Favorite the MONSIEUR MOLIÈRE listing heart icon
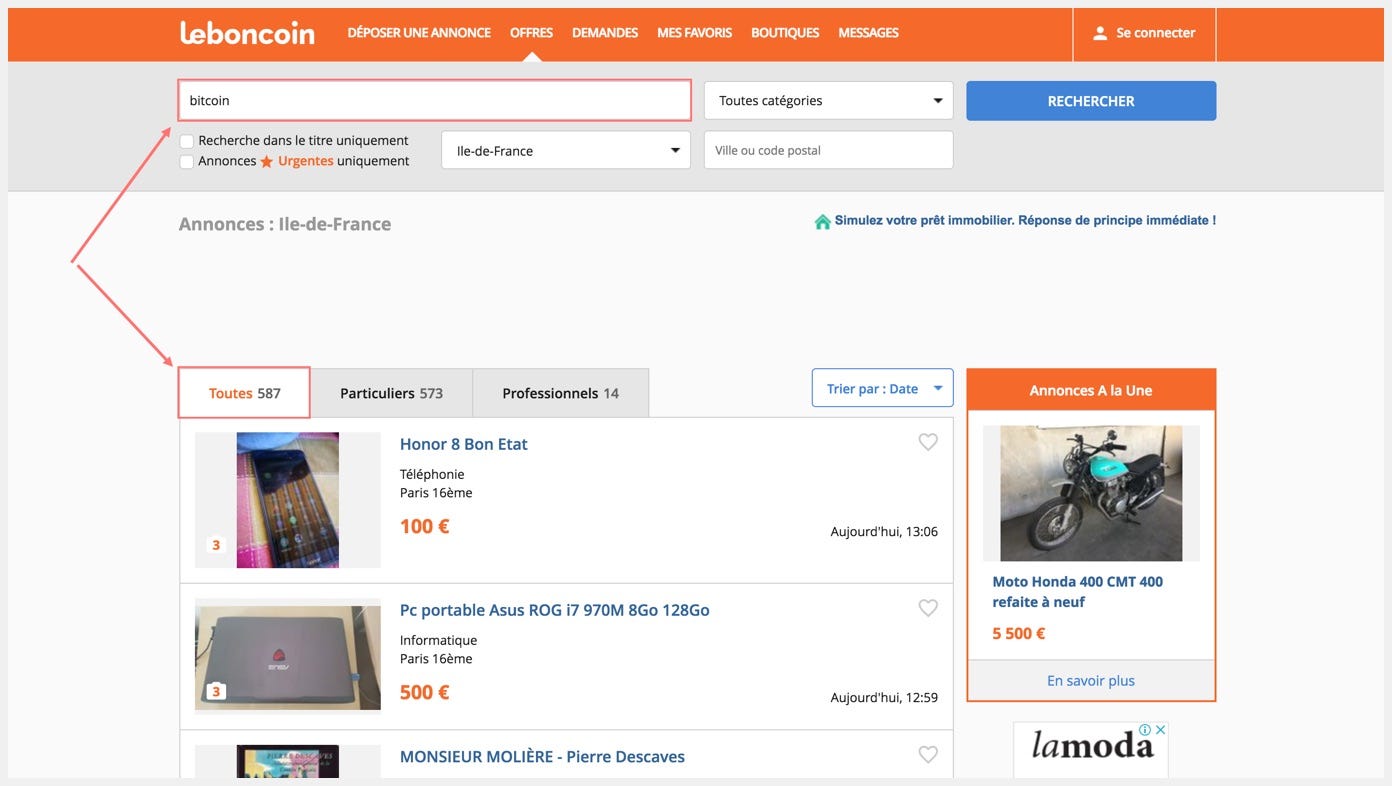 click(927, 754)
